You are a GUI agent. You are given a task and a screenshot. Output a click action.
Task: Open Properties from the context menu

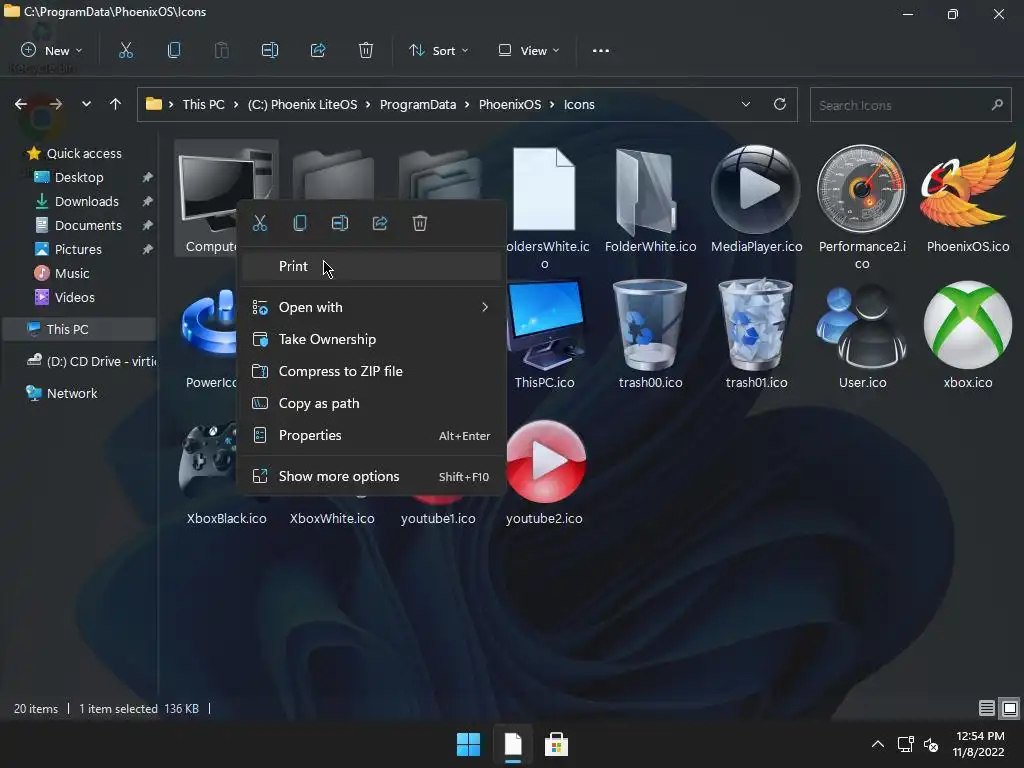point(371,435)
